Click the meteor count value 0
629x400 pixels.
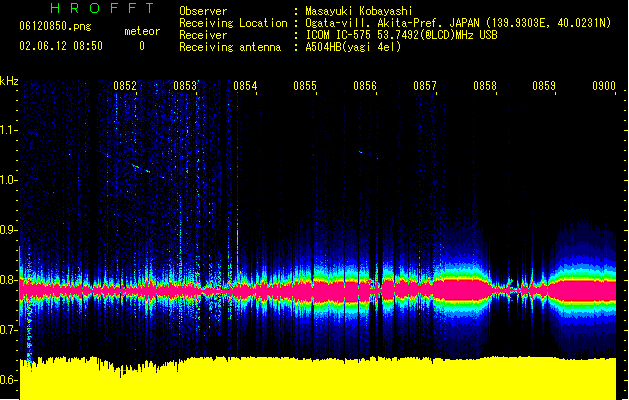tap(142, 46)
